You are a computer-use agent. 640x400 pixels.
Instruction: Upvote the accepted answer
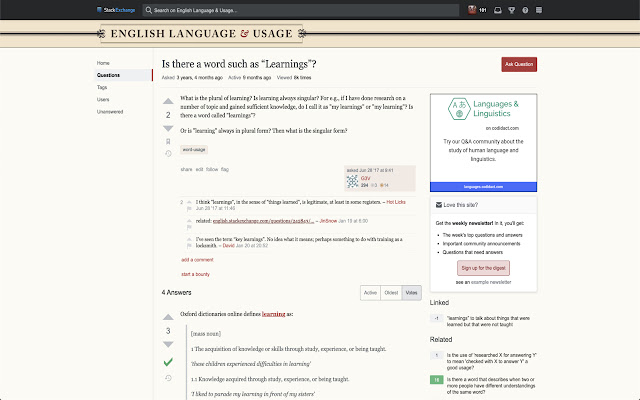tap(168, 317)
